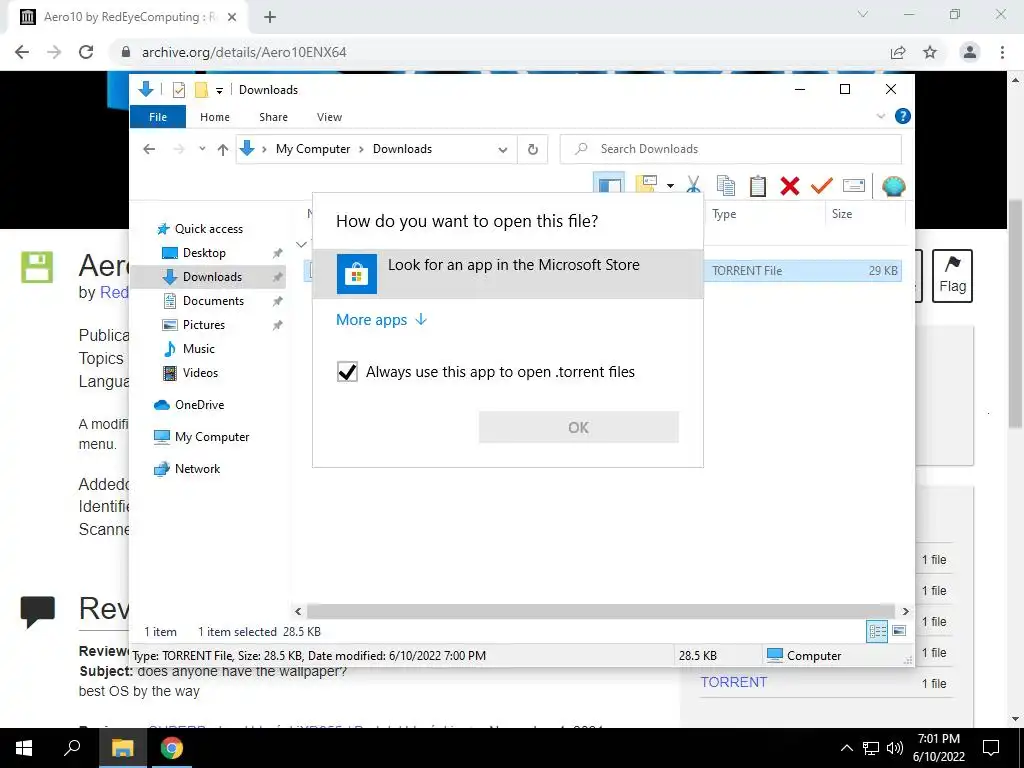Click the shell globe toolbar icon
The image size is (1024, 768).
(893, 186)
